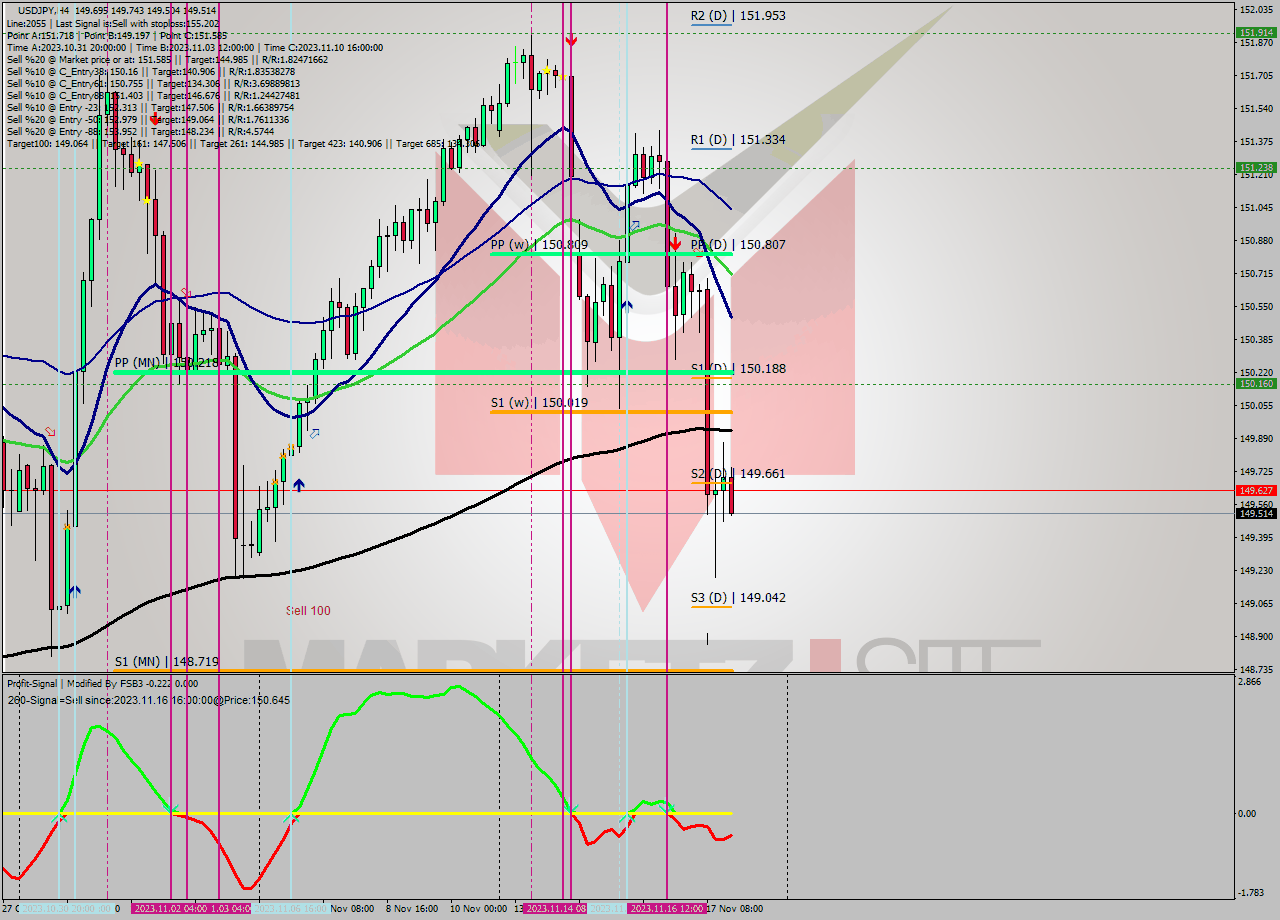Click the 260-Signal=Sell since text line

(x=148, y=700)
